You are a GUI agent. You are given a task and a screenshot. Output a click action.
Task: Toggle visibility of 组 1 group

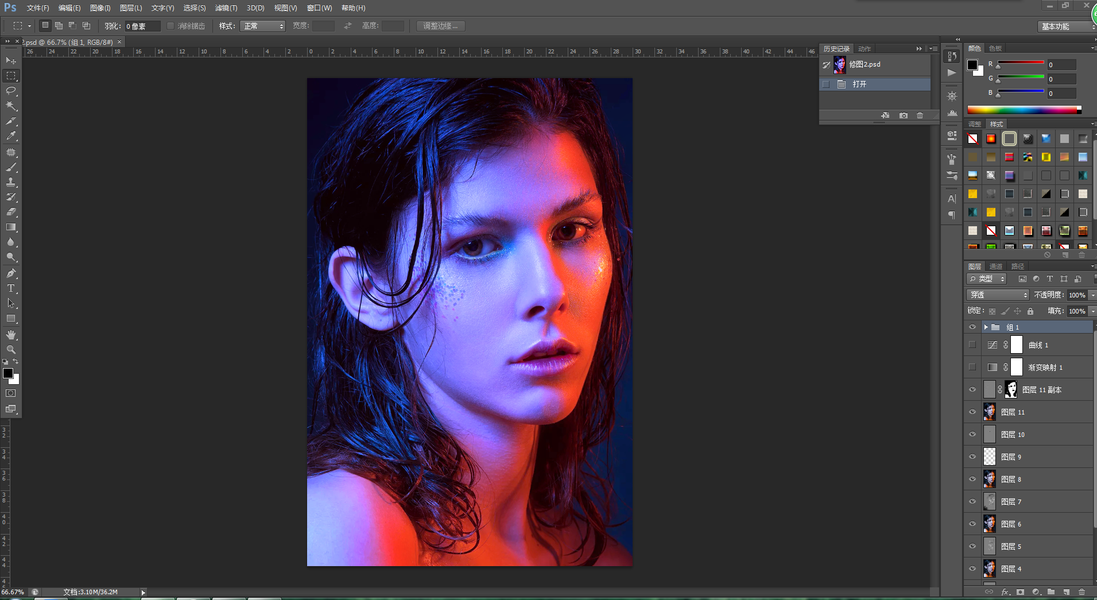pyautogui.click(x=972, y=327)
